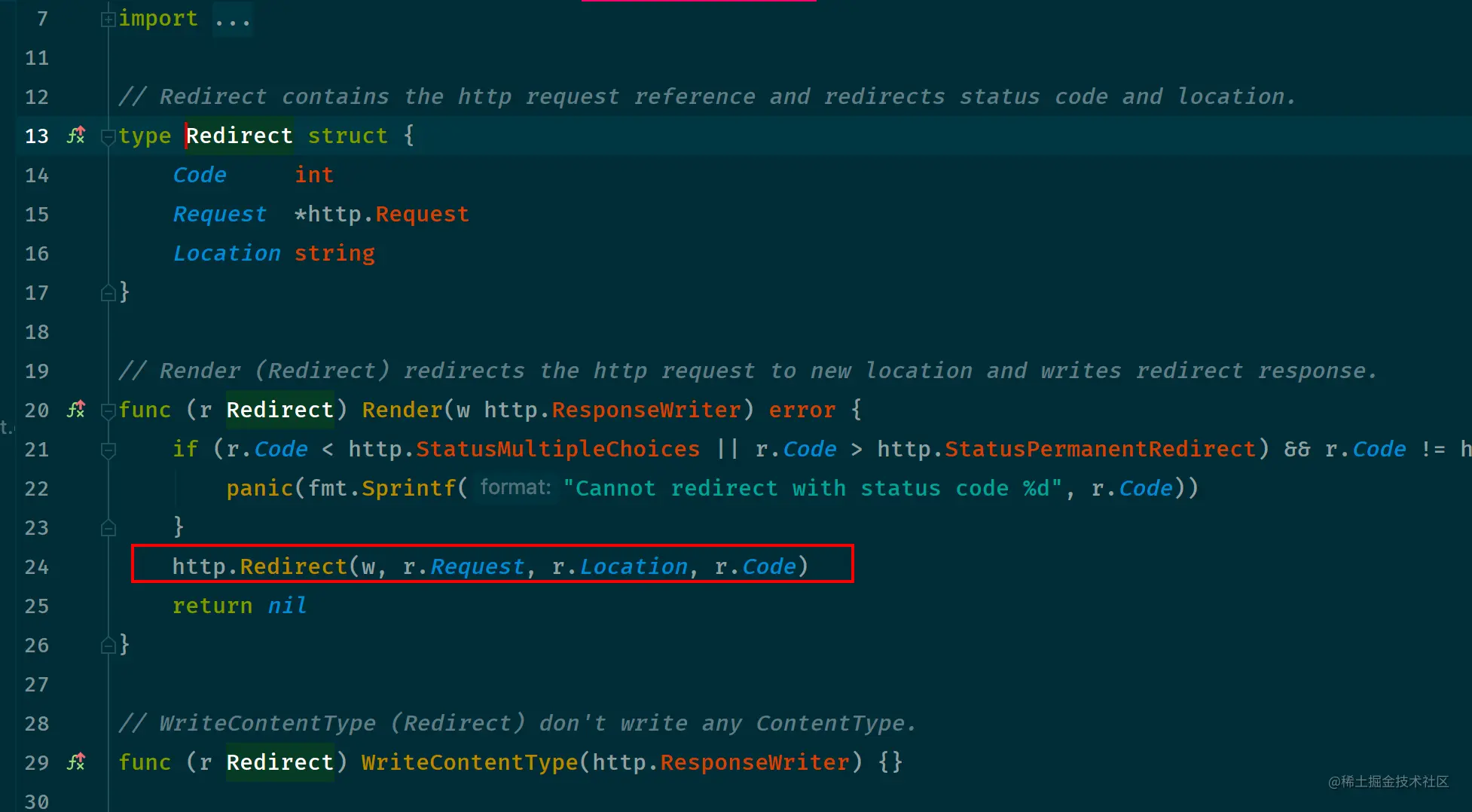Click StatusMultipleChoices constant
The image size is (1472, 812).
pyautogui.click(x=557, y=449)
